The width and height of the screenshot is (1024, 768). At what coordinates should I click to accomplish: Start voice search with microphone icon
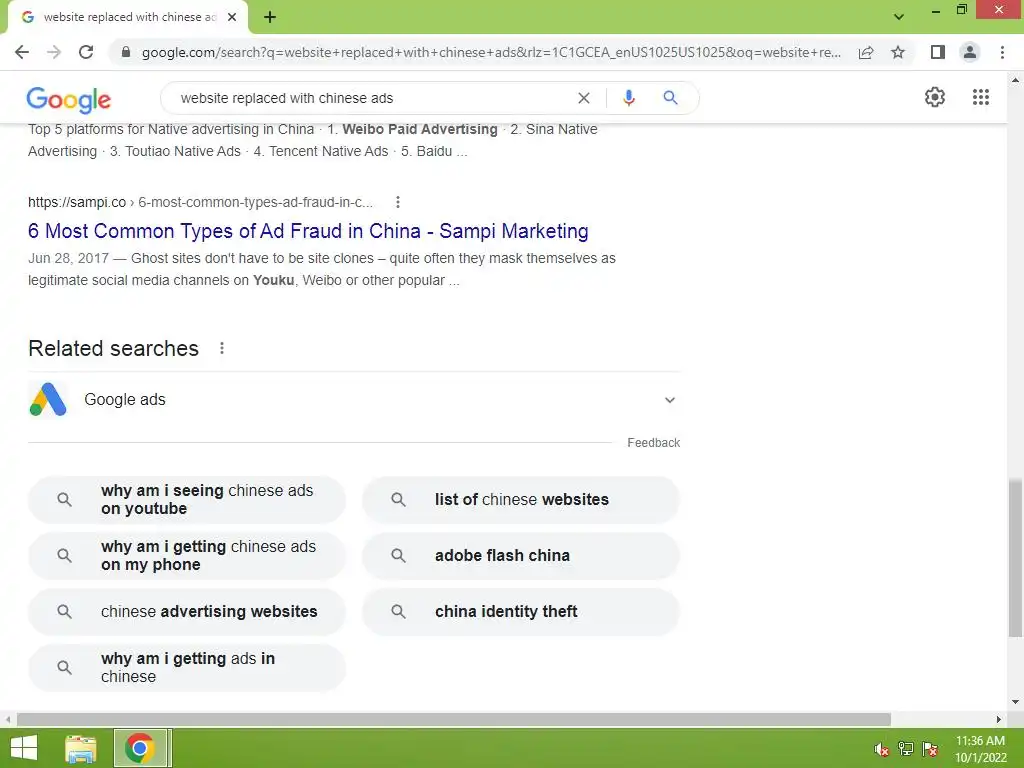pyautogui.click(x=629, y=98)
